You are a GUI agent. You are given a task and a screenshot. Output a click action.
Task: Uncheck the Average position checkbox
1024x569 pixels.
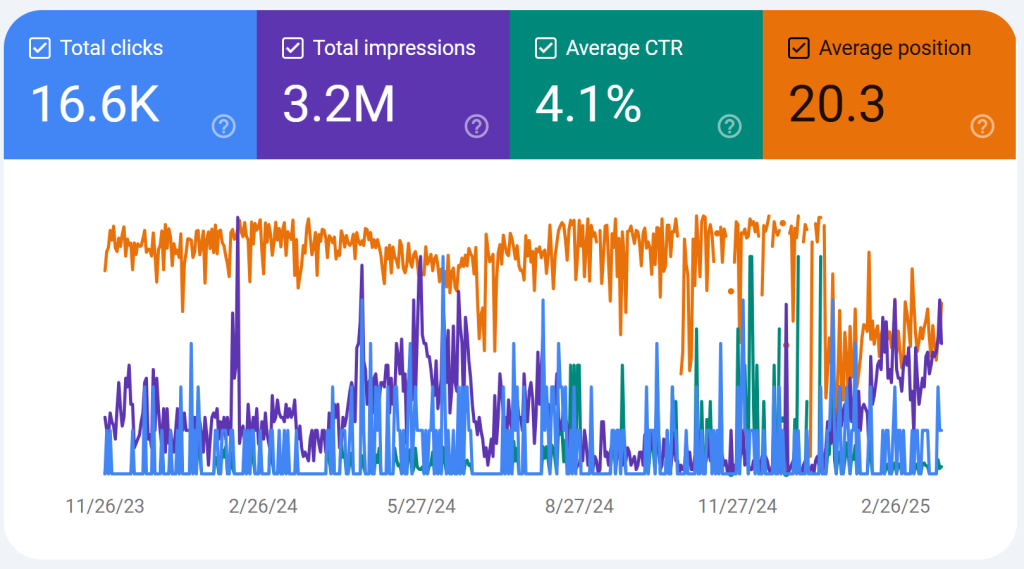pyautogui.click(x=799, y=48)
